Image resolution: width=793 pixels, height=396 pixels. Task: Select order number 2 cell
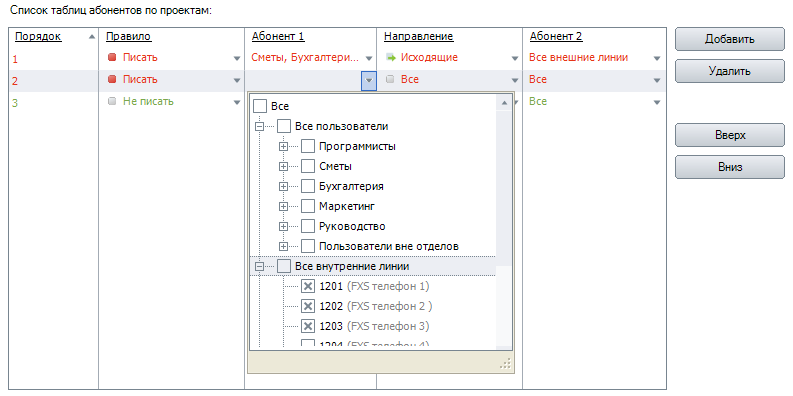(x=15, y=81)
